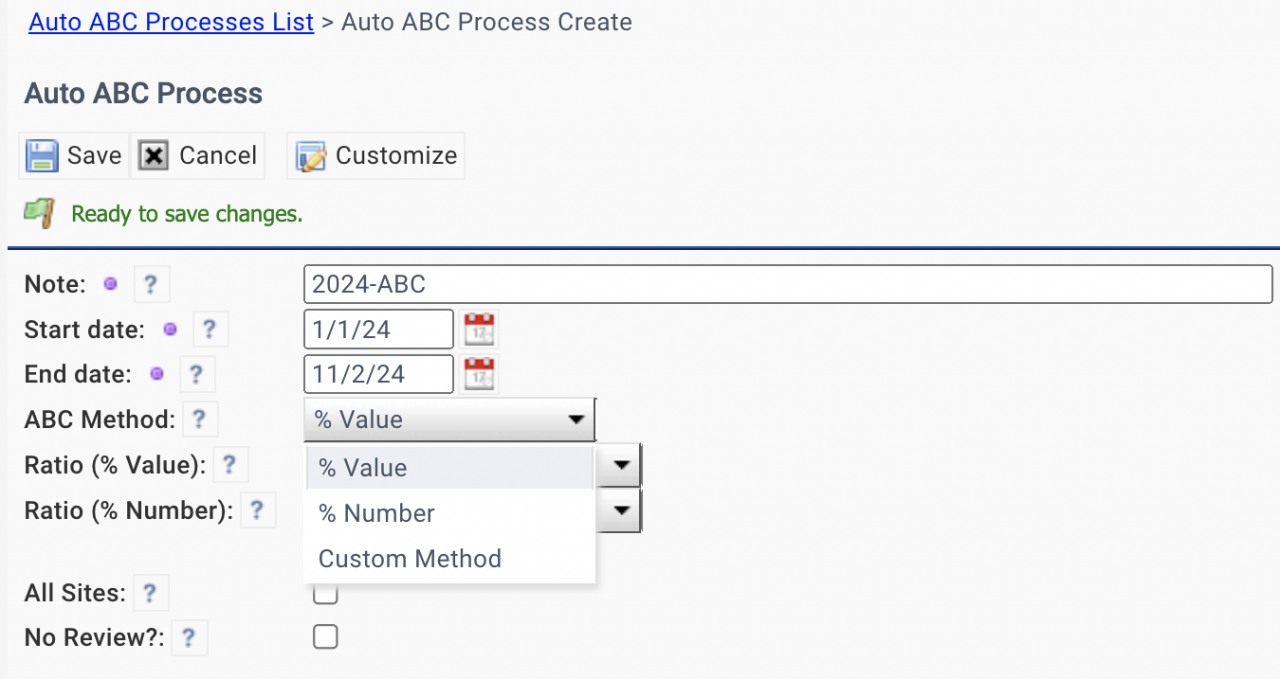Show help for No Review option

click(188, 637)
